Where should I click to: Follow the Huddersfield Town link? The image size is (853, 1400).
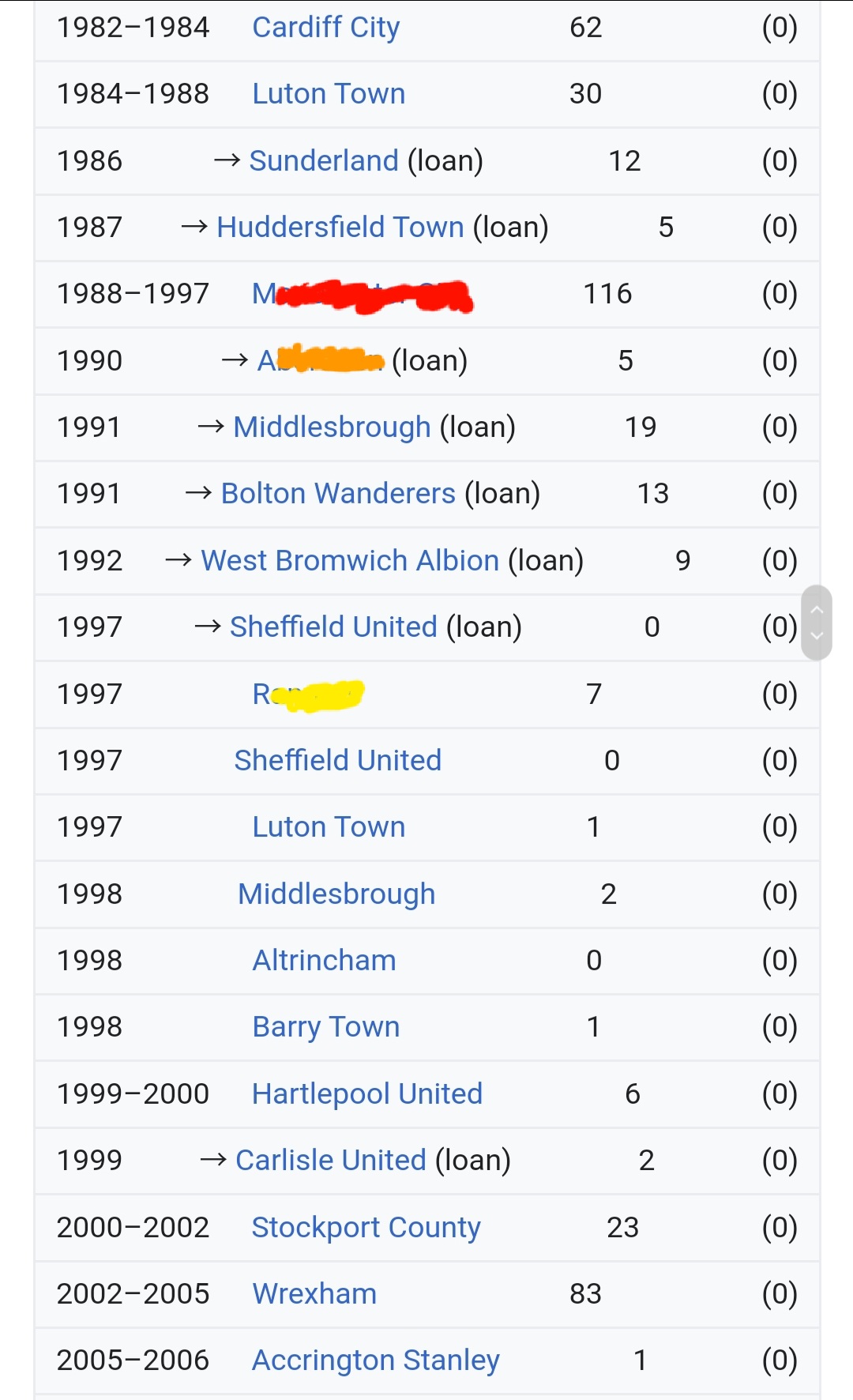[340, 228]
